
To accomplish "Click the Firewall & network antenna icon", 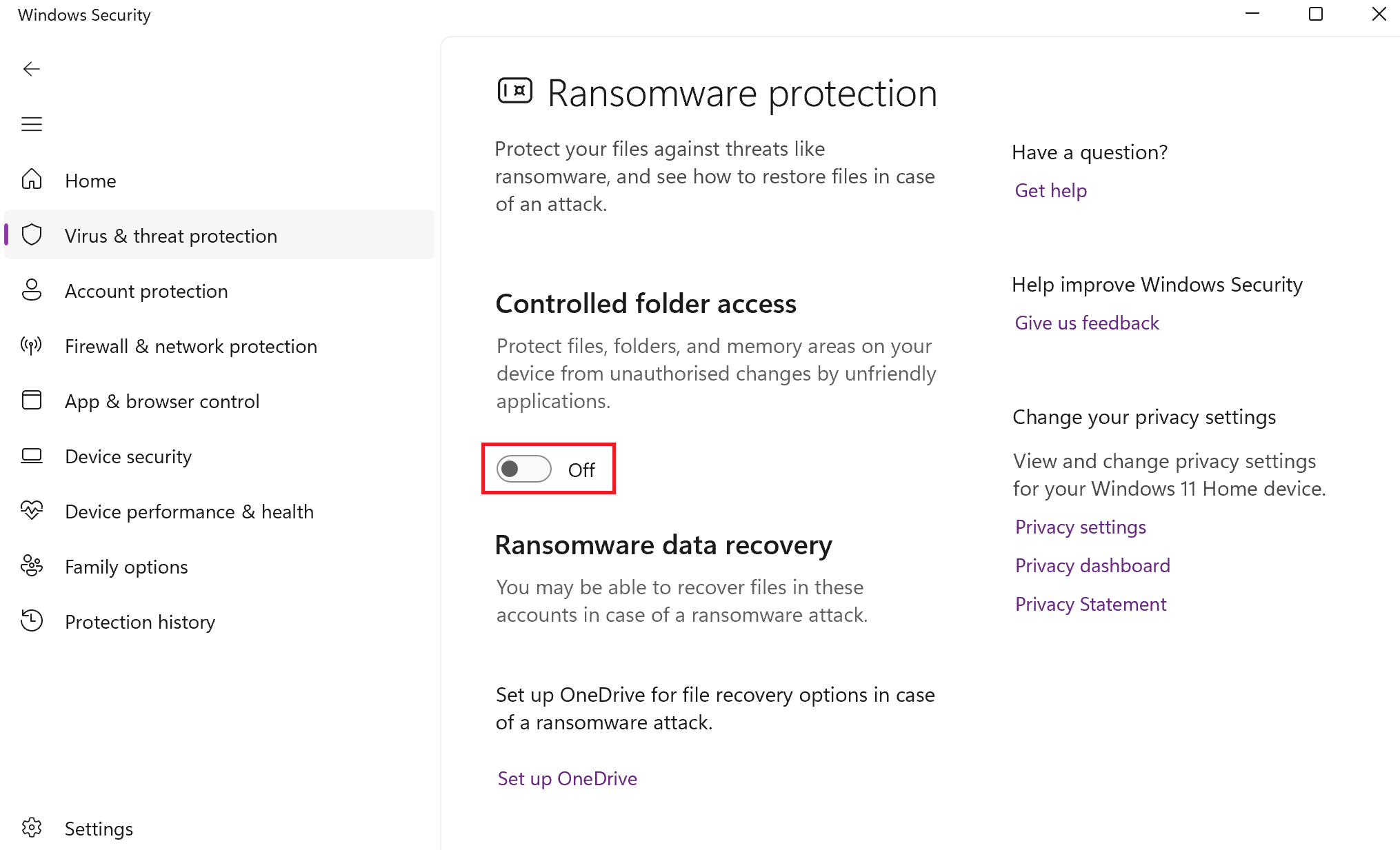I will [32, 345].
